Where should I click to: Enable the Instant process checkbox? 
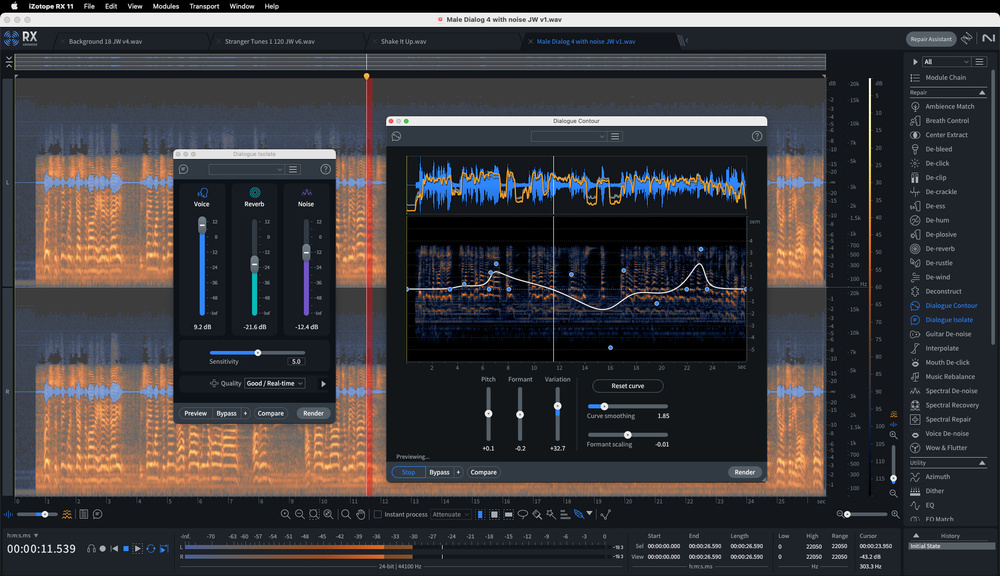378,514
